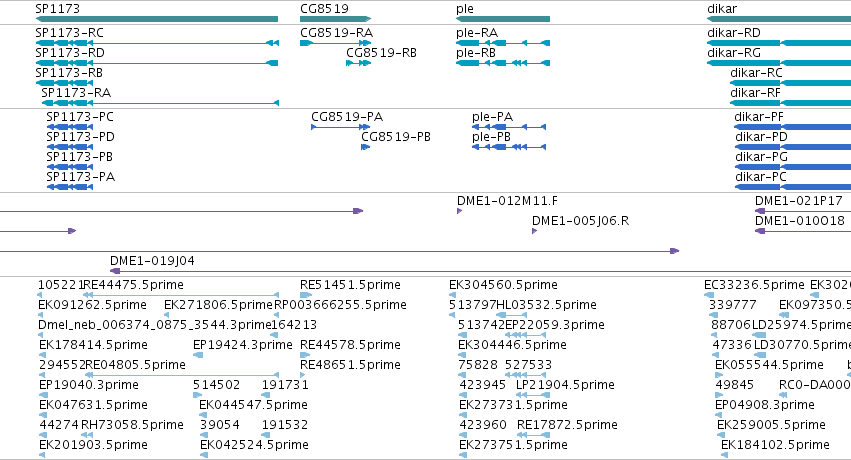Select EST RP003666255.5prime
This screenshot has height=460, width=851.
pyautogui.click(x=340, y=305)
